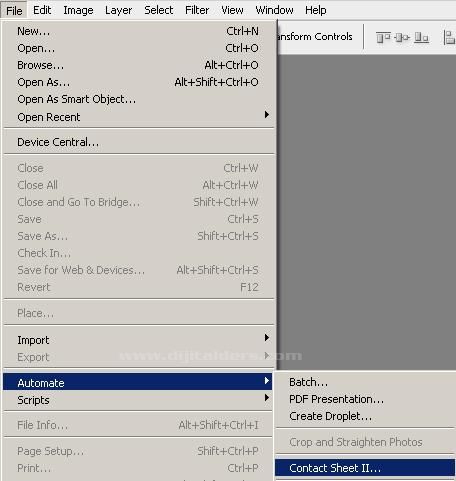Expand the Scripts submenu arrow
The image size is (456, 481).
267,397
